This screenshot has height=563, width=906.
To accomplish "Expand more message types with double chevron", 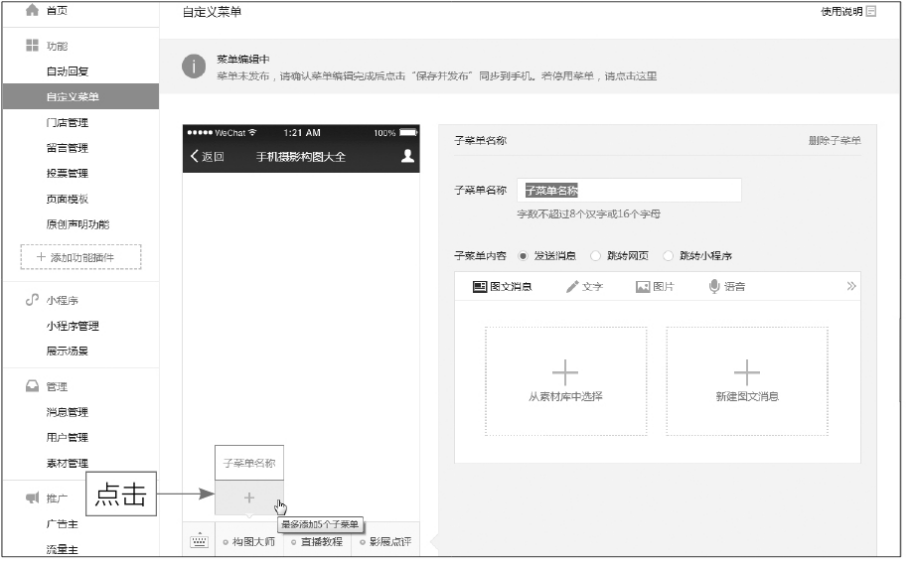I will pos(851,287).
